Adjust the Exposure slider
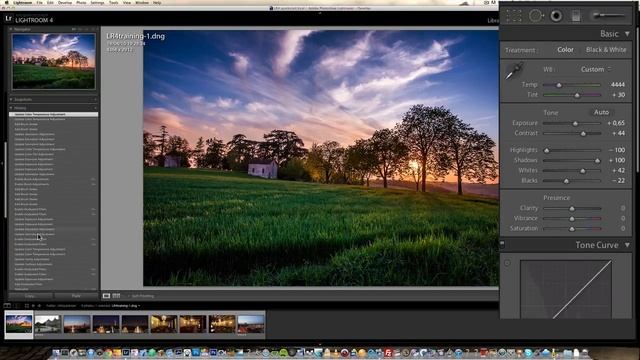This screenshot has width=640, height=360. pos(571,123)
